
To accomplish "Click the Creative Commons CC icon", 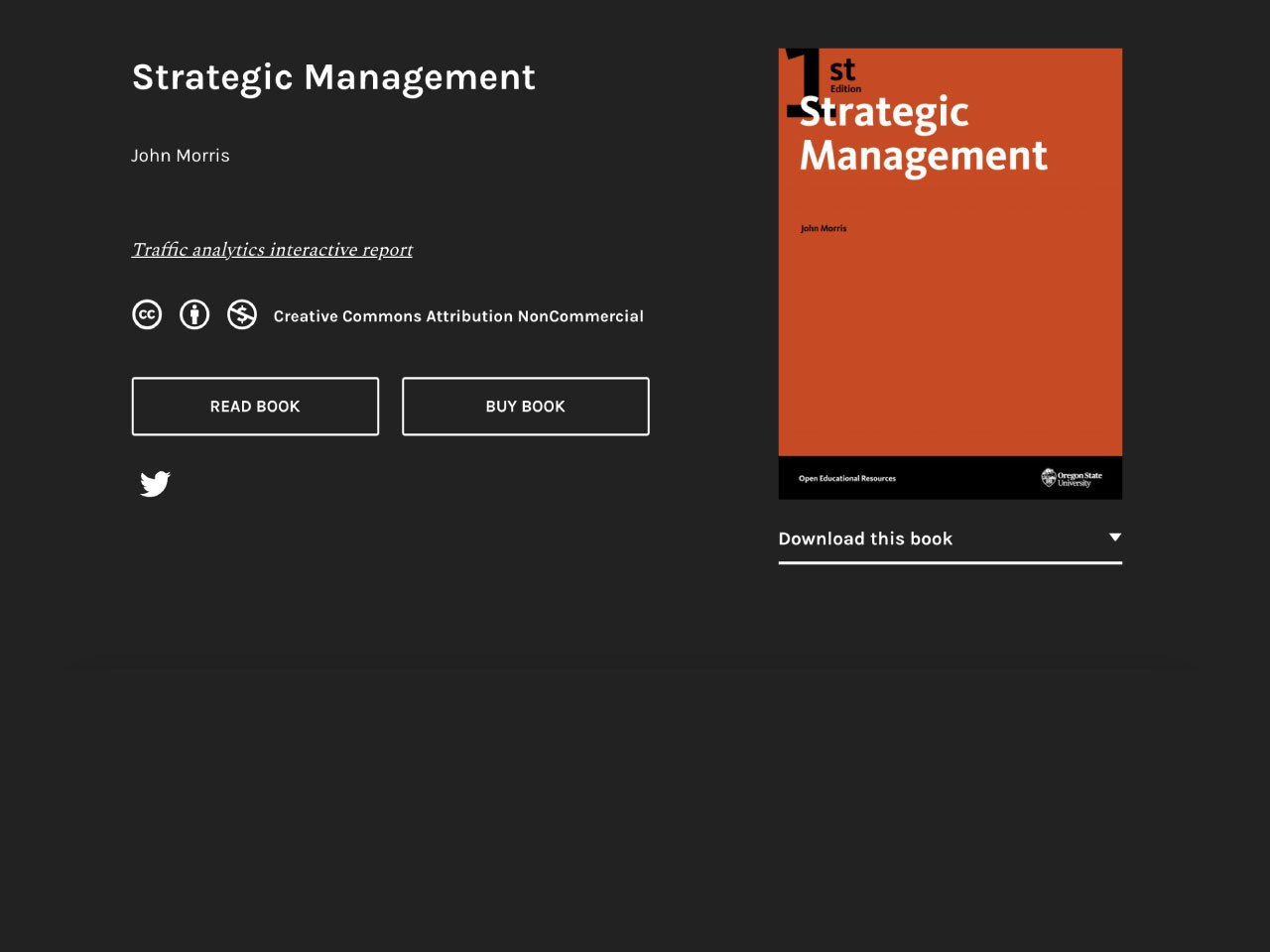I will [x=146, y=314].
